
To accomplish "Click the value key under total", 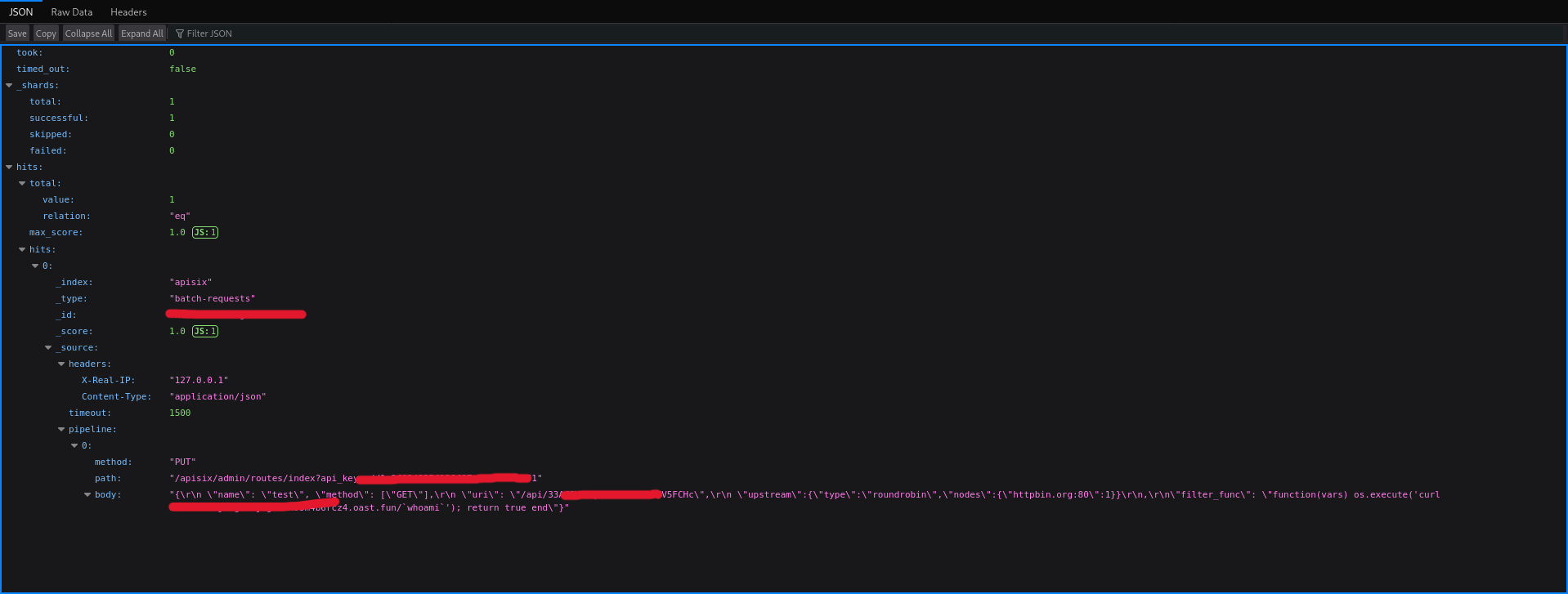I will pyautogui.click(x=58, y=199).
